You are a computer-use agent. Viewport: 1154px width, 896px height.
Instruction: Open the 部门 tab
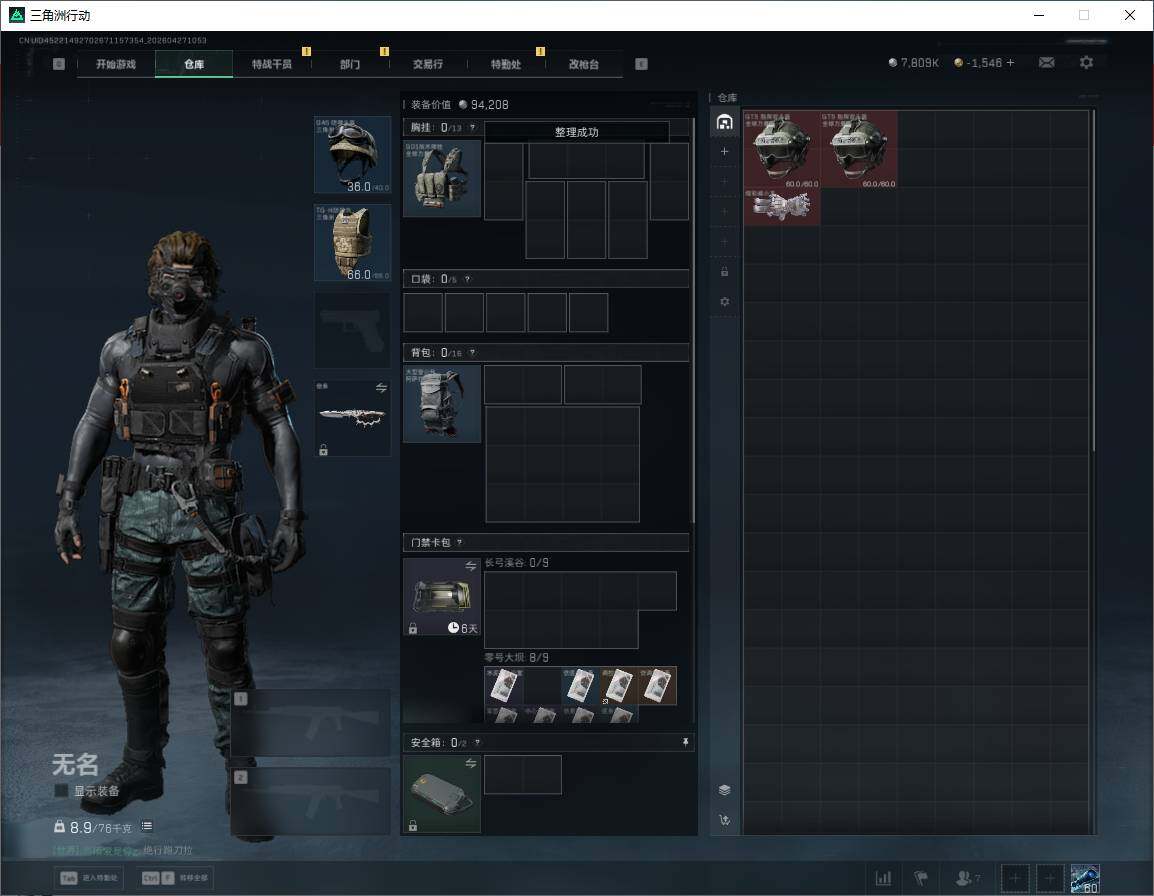[x=350, y=64]
